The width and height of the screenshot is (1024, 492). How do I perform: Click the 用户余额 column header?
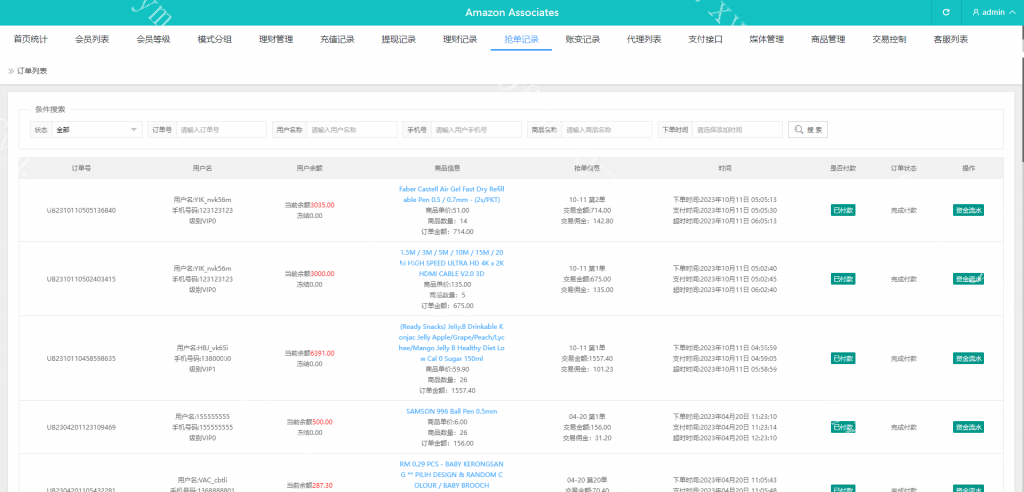(x=310, y=168)
